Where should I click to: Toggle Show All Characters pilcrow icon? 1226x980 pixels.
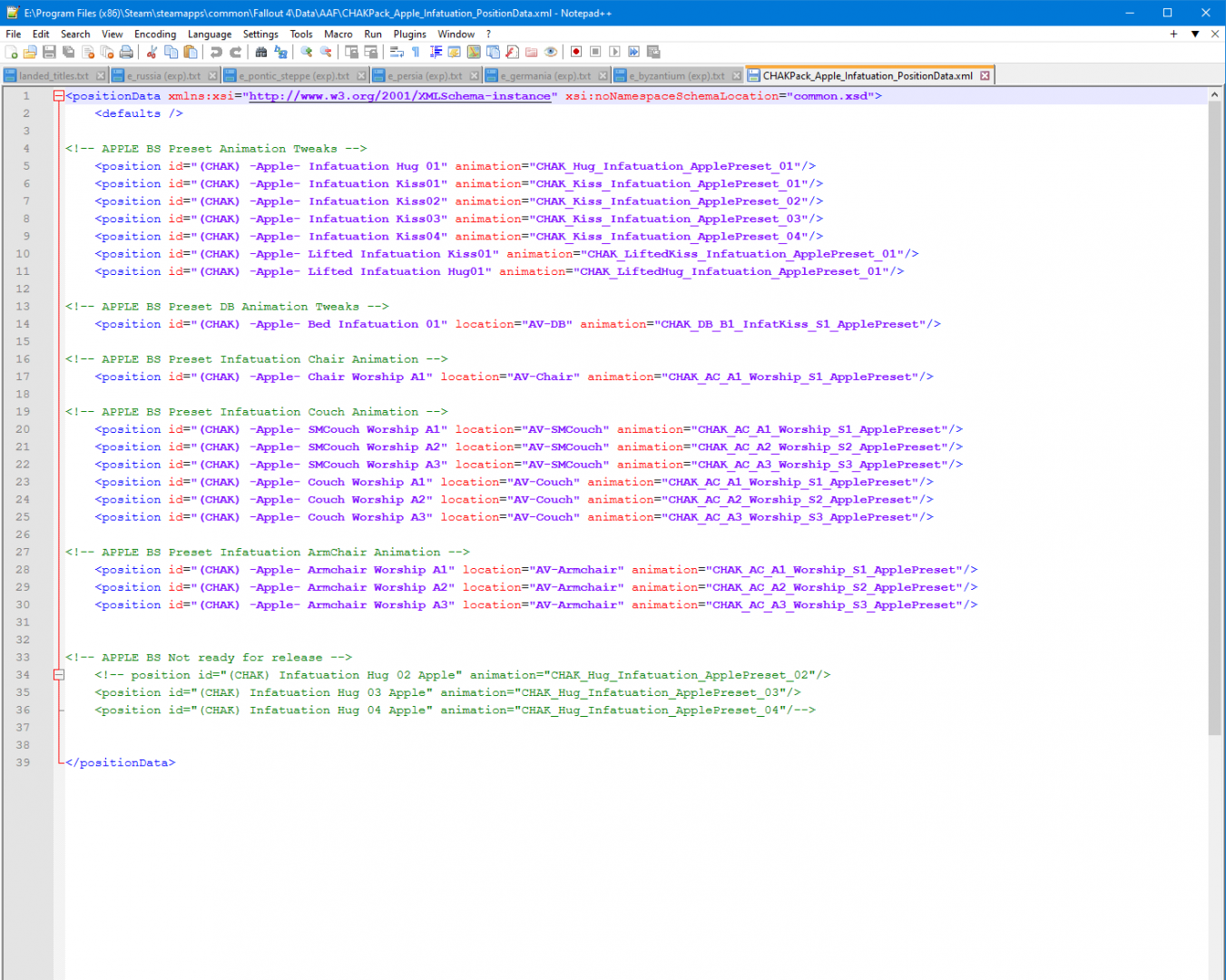416,53
